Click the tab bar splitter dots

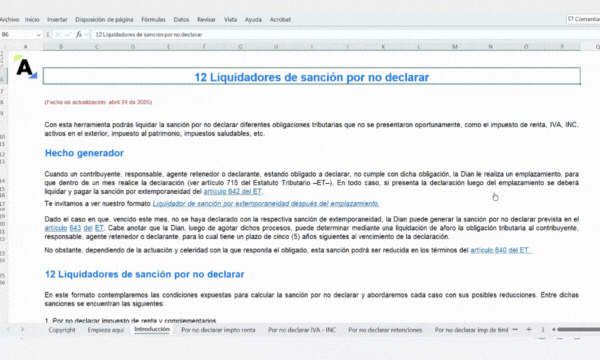point(543,329)
